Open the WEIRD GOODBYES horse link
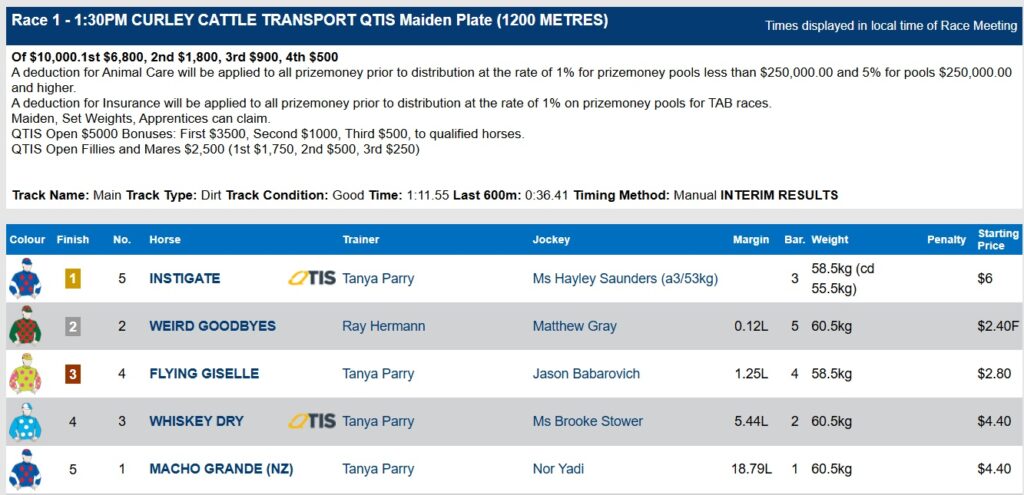 point(213,326)
